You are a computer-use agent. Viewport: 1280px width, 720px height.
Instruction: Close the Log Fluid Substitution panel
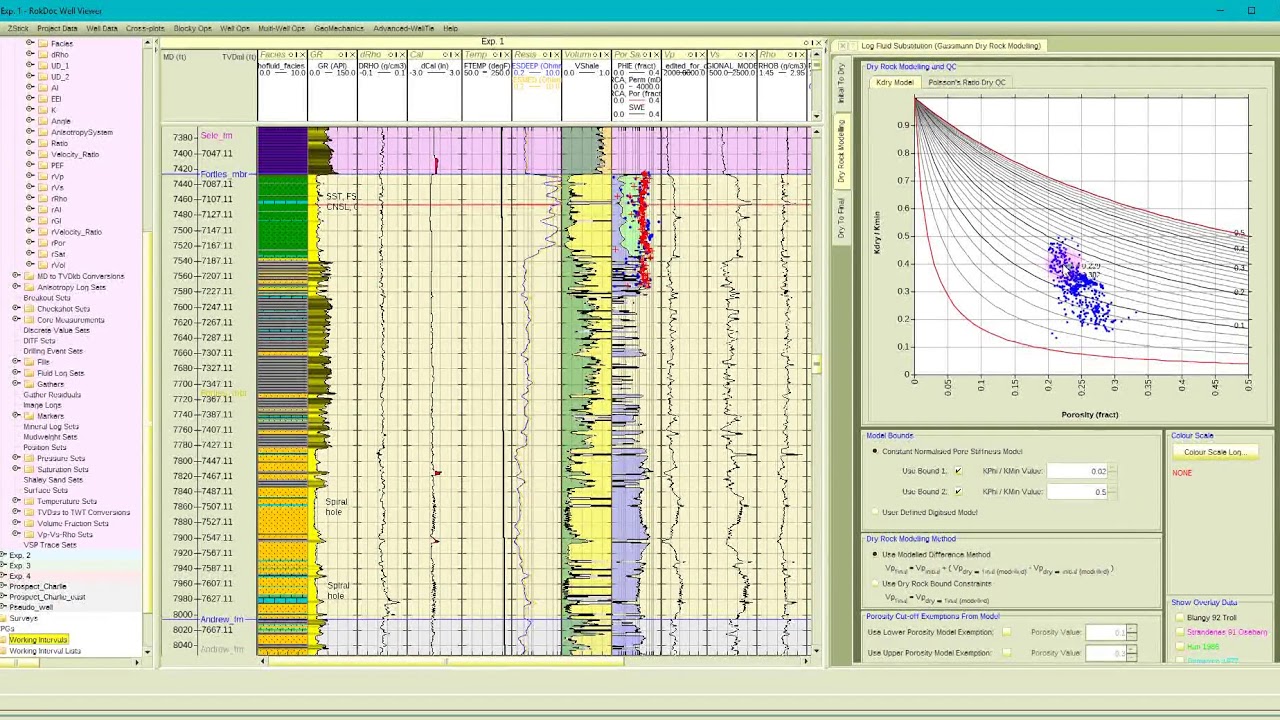click(x=843, y=46)
